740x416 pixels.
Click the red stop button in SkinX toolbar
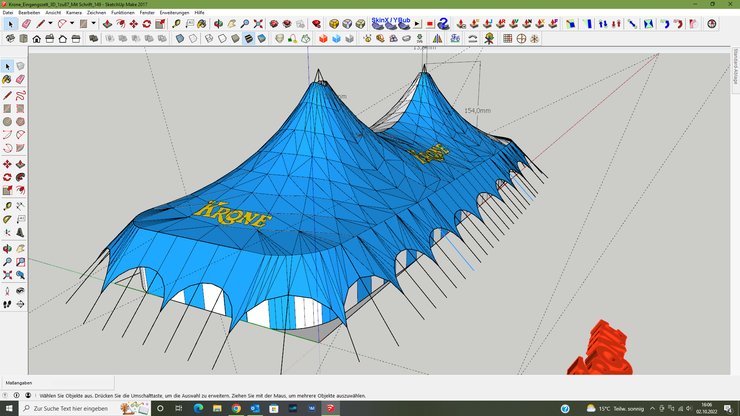click(430, 24)
